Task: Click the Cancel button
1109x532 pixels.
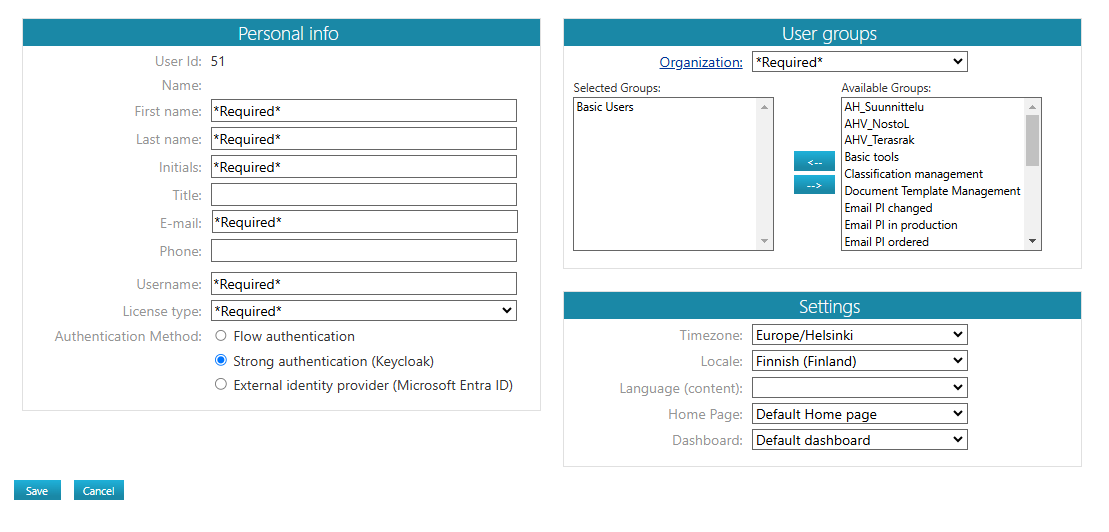Action: click(x=98, y=491)
